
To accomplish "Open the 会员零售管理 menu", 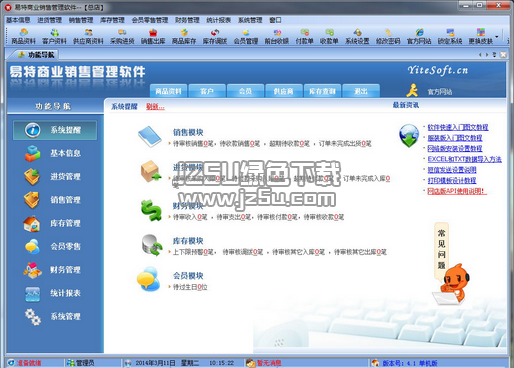I will (150, 20).
